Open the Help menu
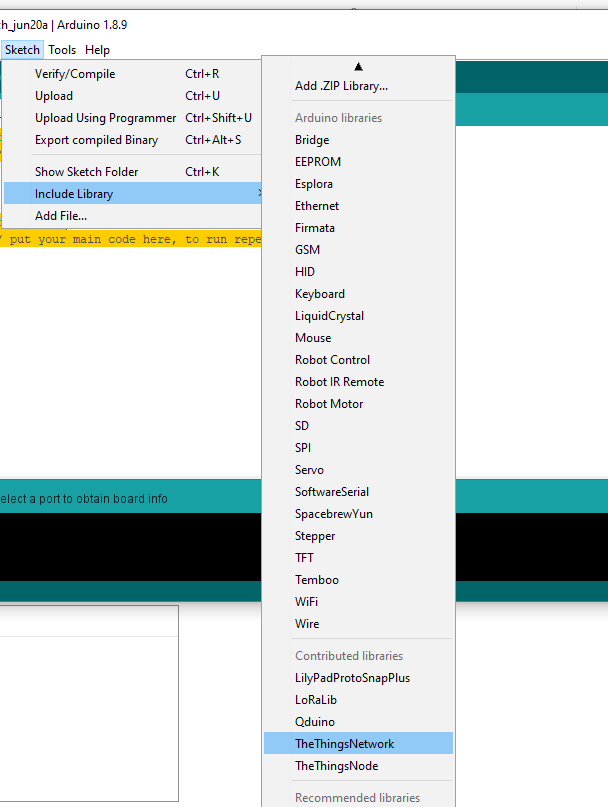The image size is (608, 807). click(x=97, y=50)
